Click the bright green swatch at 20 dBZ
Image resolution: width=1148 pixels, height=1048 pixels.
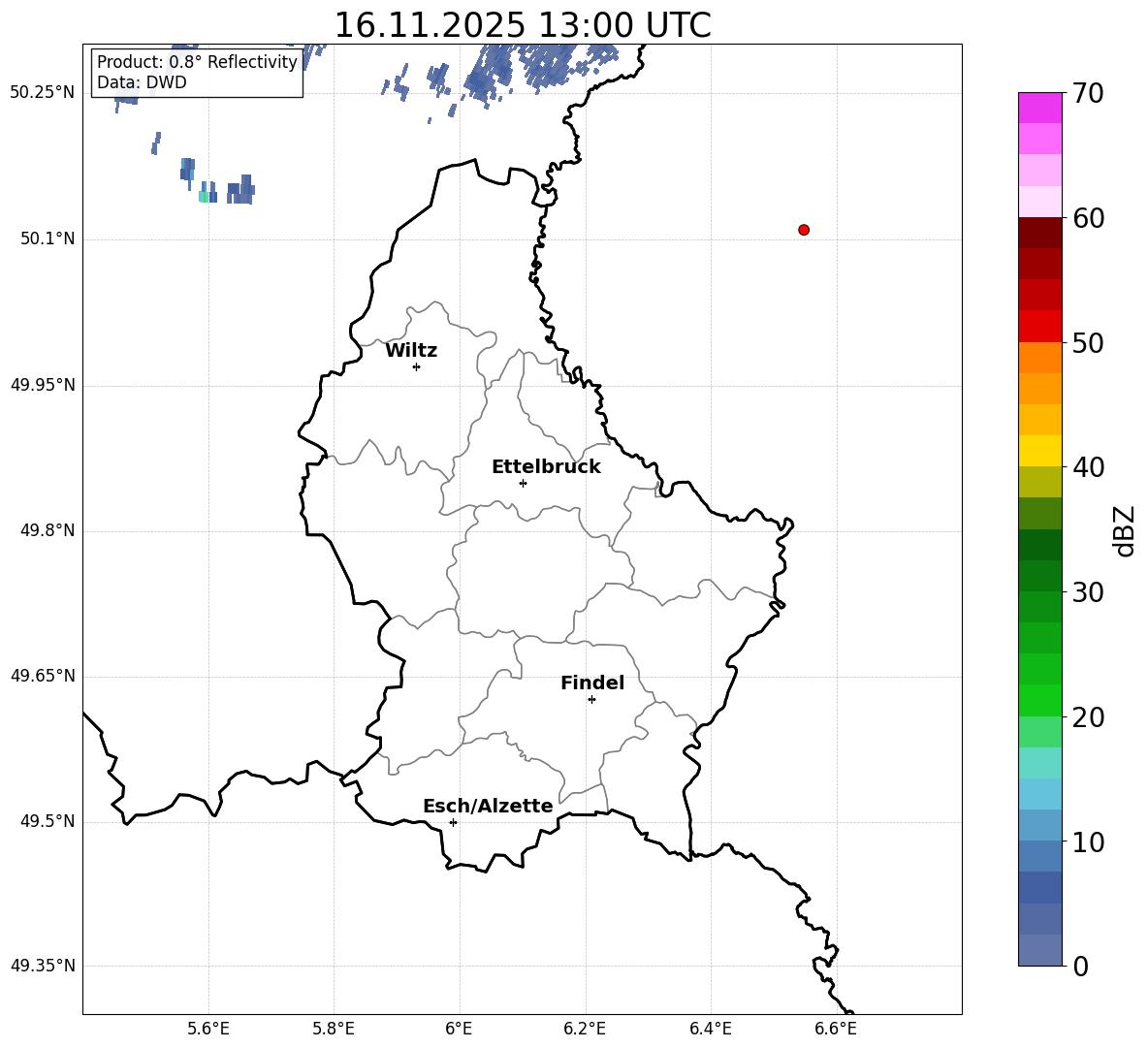click(1039, 700)
